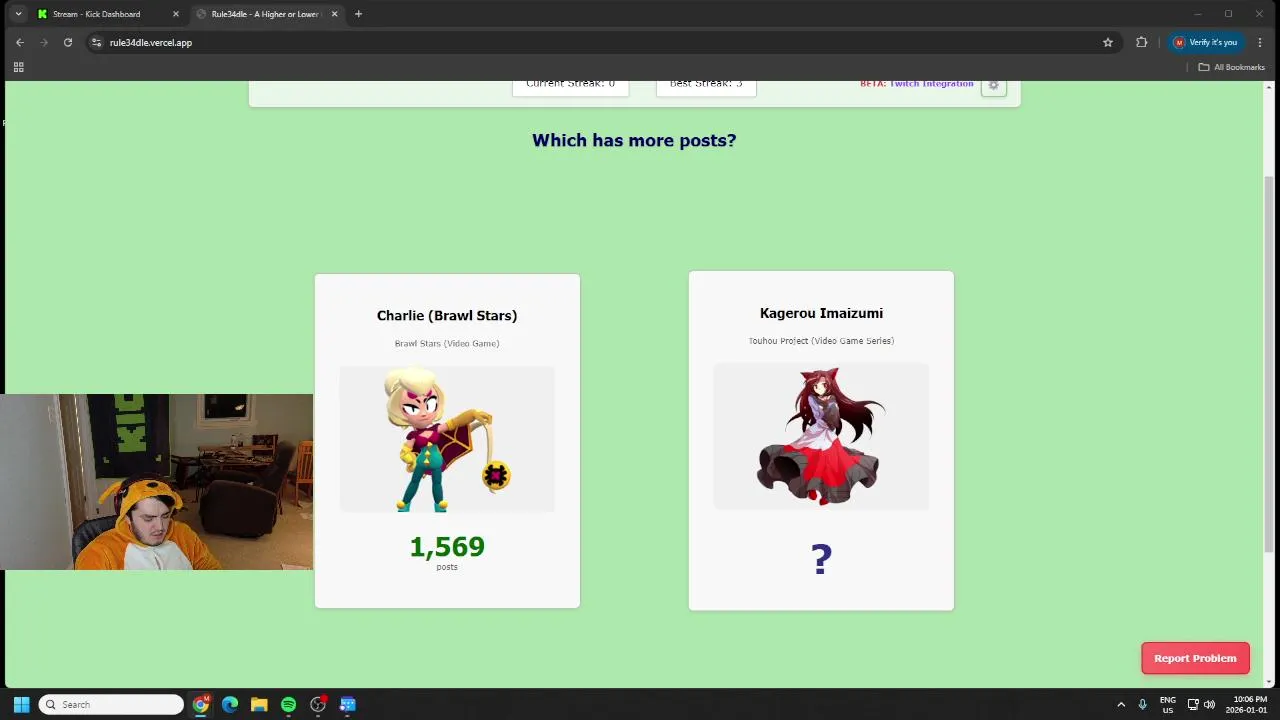Reload the current page
Viewport: 1280px width, 720px height.
tap(68, 42)
